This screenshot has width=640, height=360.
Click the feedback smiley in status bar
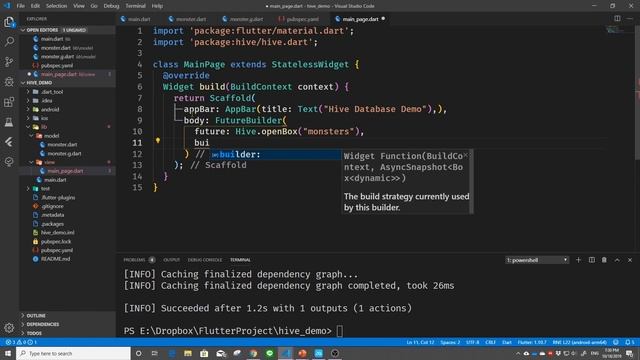(x=616, y=342)
